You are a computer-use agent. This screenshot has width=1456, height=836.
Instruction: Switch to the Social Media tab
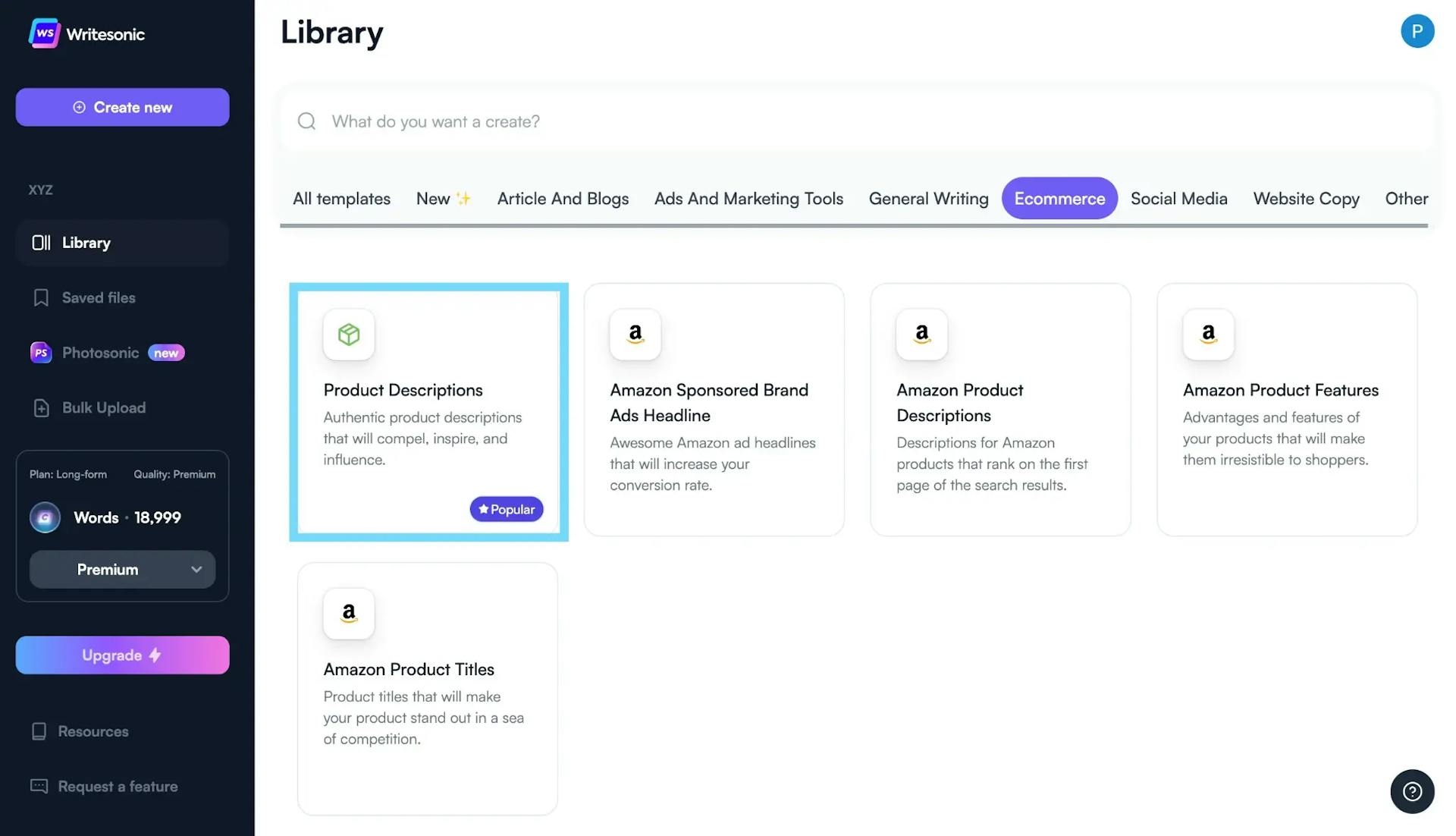coord(1178,198)
